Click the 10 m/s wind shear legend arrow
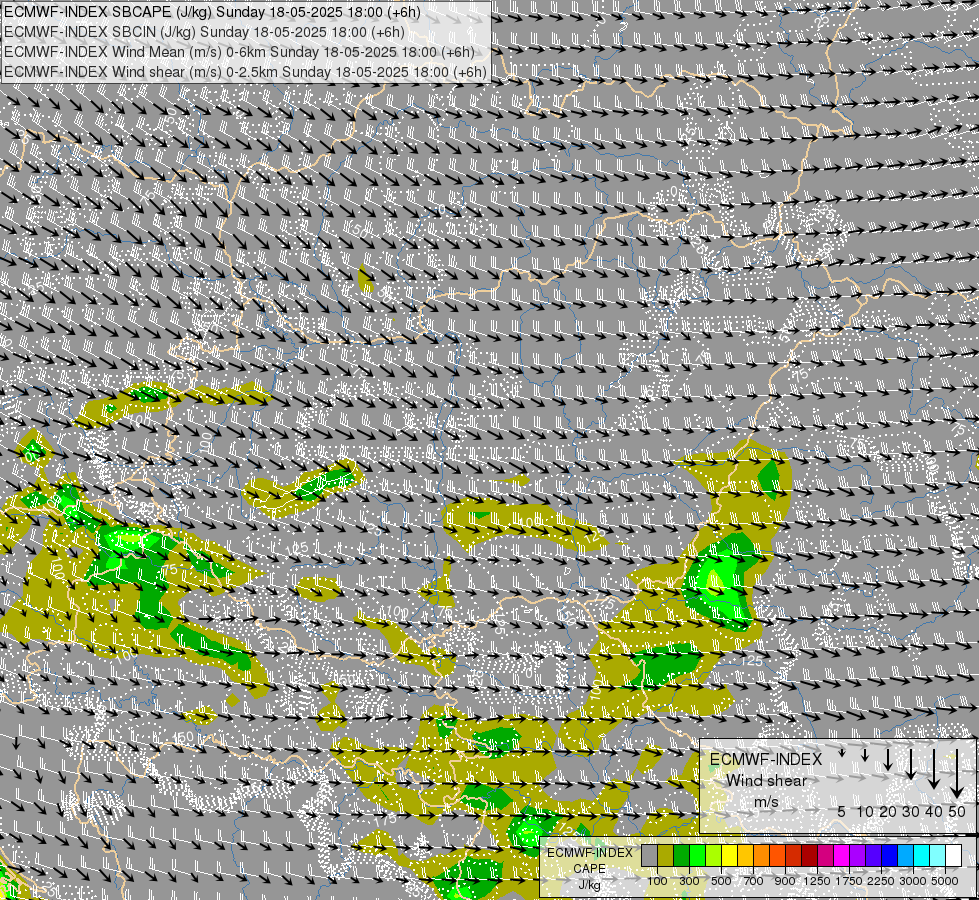This screenshot has width=979, height=900. tap(865, 755)
